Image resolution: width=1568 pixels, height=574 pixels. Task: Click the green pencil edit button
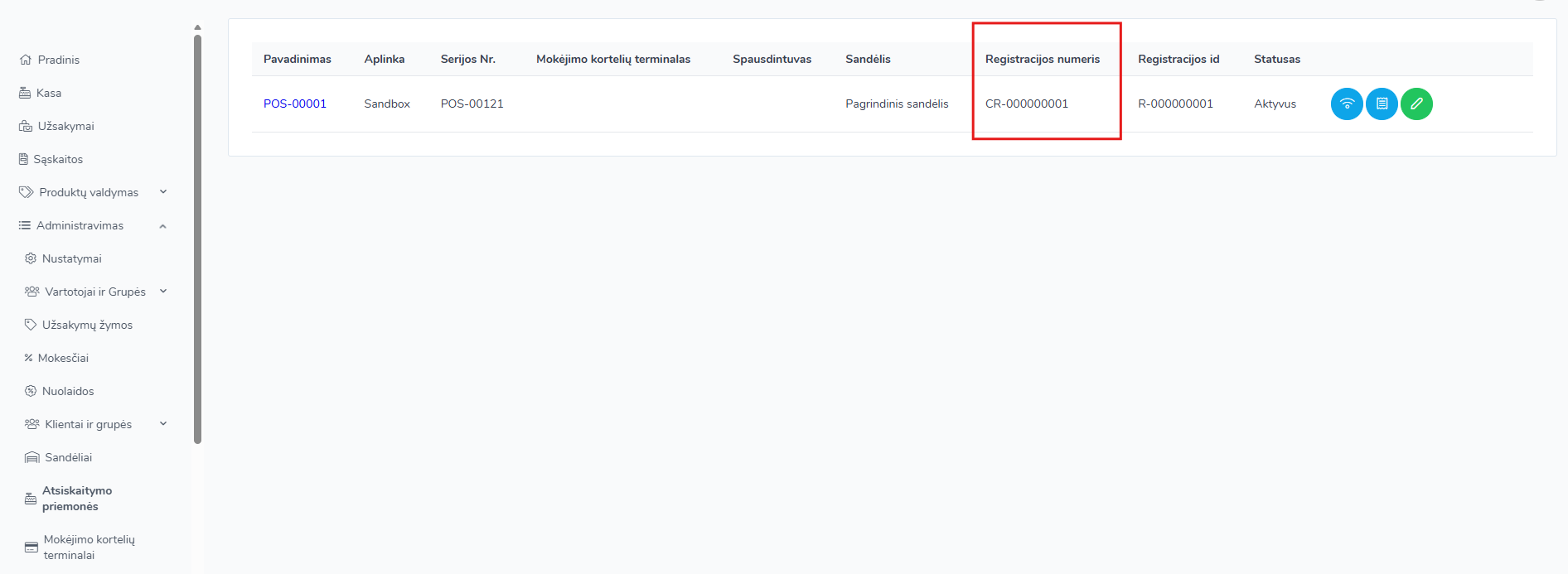1416,104
